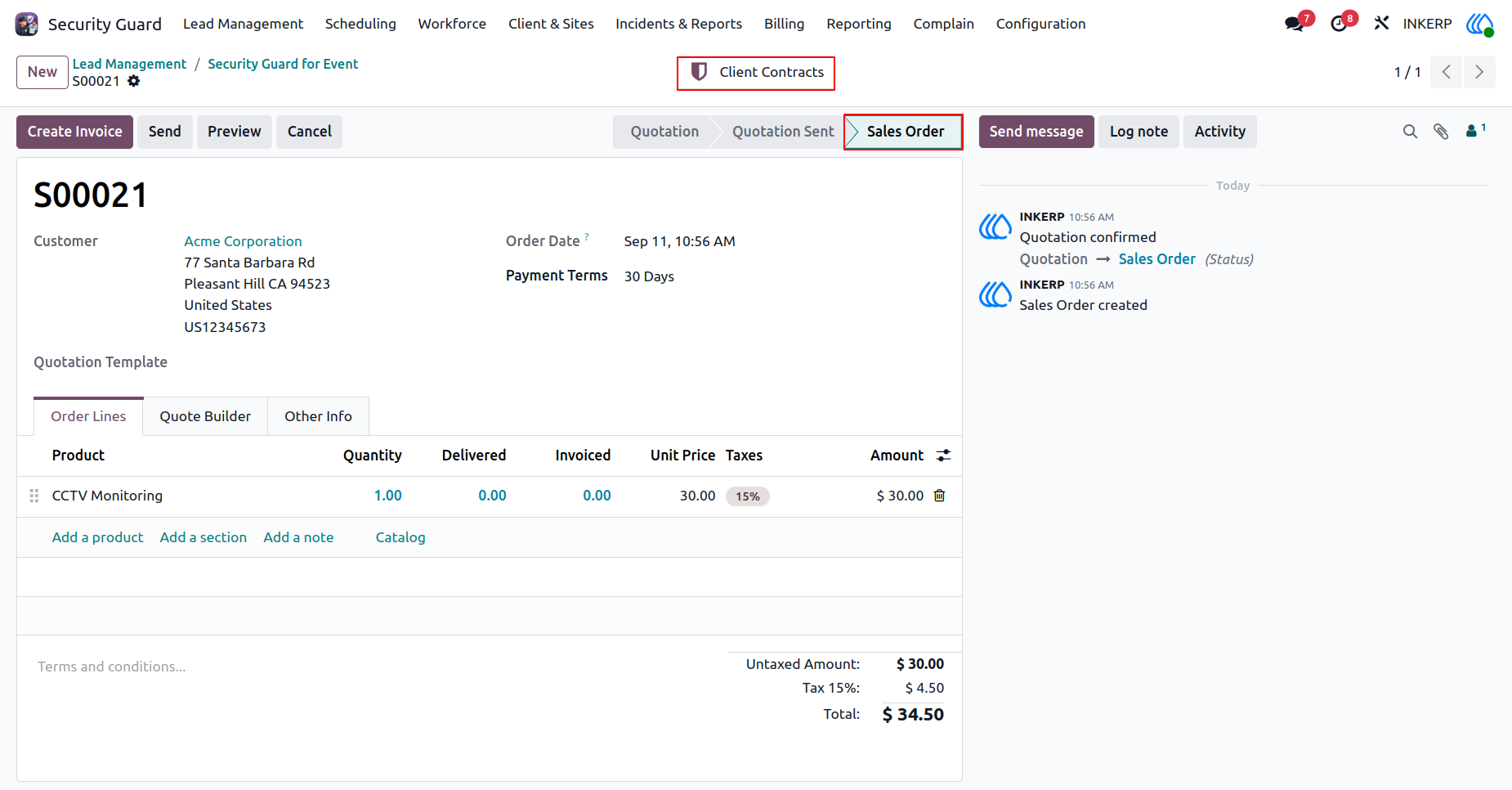
Task: Open the gear actions menu next to S00021
Action: [x=134, y=81]
